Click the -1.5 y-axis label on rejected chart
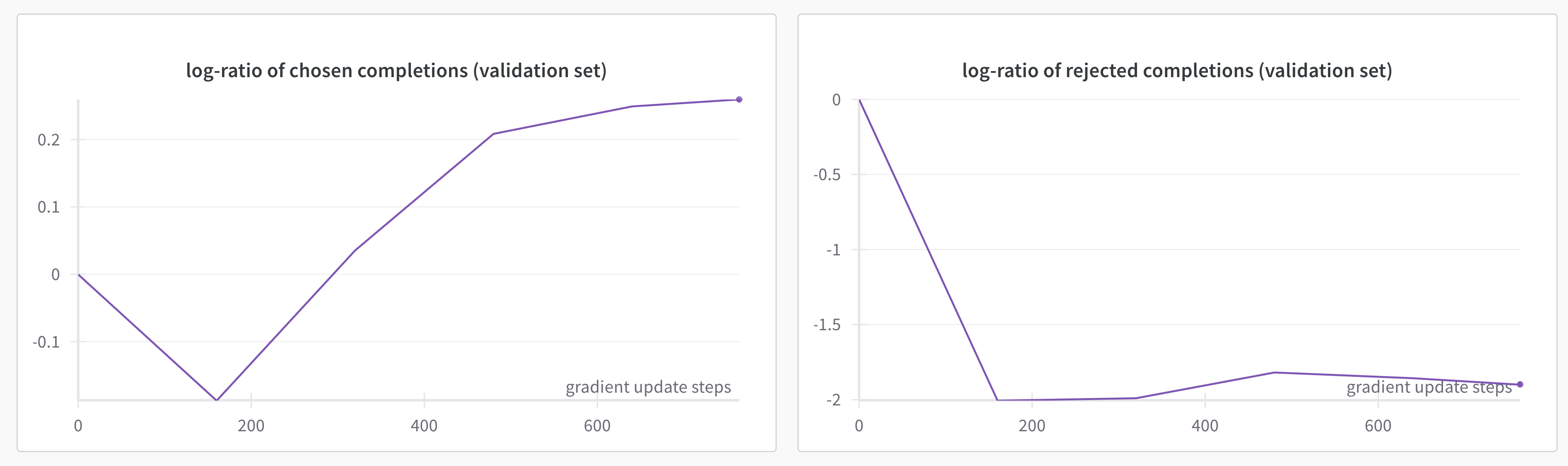The width and height of the screenshot is (1568, 466). coord(826,325)
